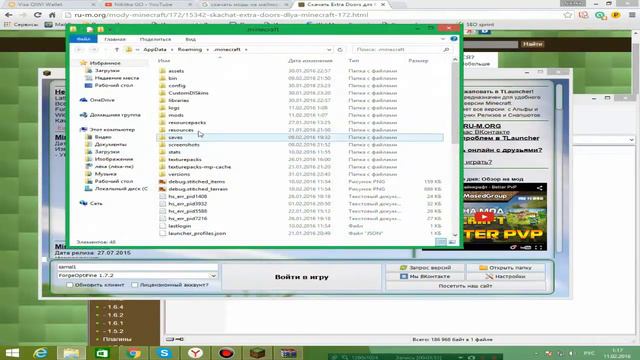640x360 pixels.
Task: Go back in the Explorer window
Action: tap(80, 49)
